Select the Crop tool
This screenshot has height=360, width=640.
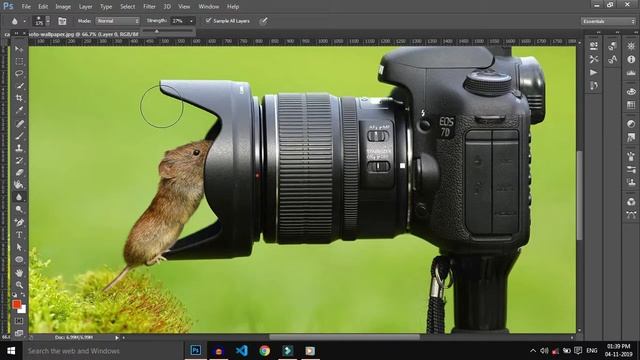19,98
